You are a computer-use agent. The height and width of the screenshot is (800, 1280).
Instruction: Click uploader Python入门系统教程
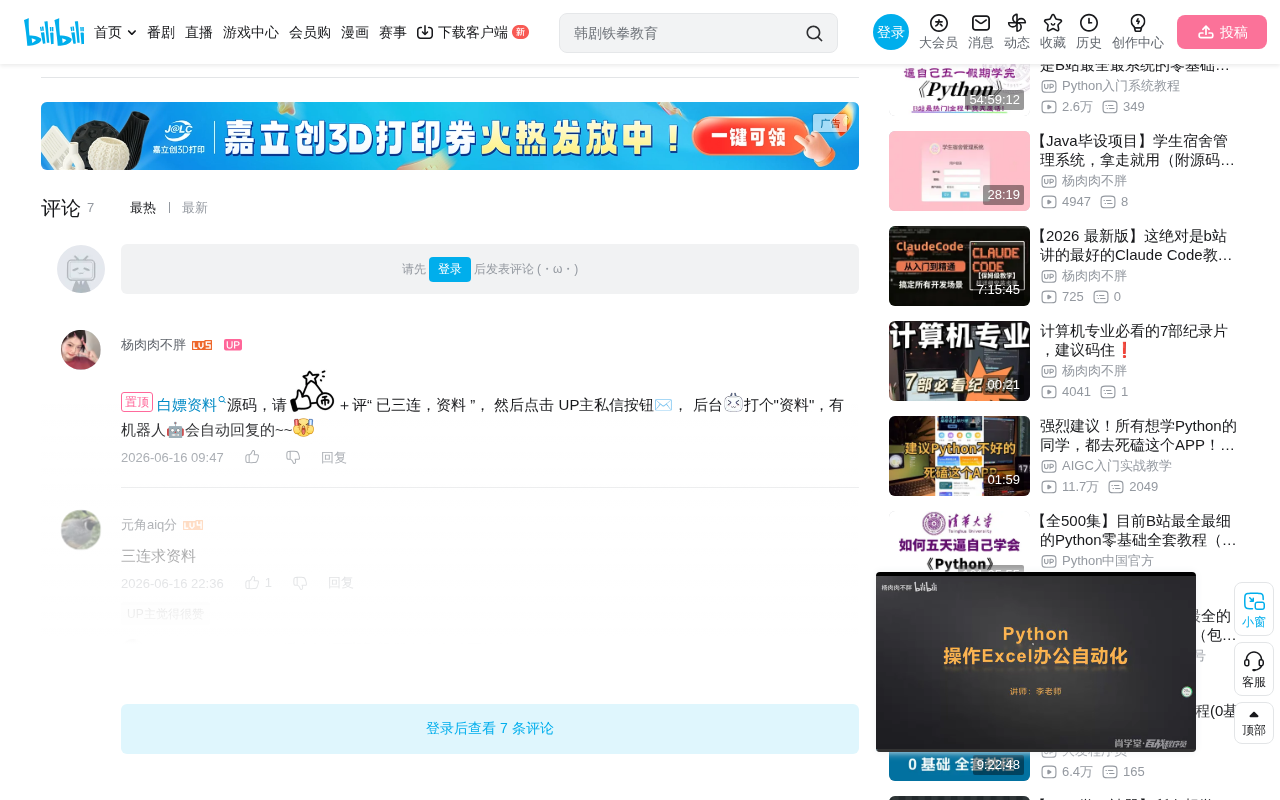(1121, 86)
